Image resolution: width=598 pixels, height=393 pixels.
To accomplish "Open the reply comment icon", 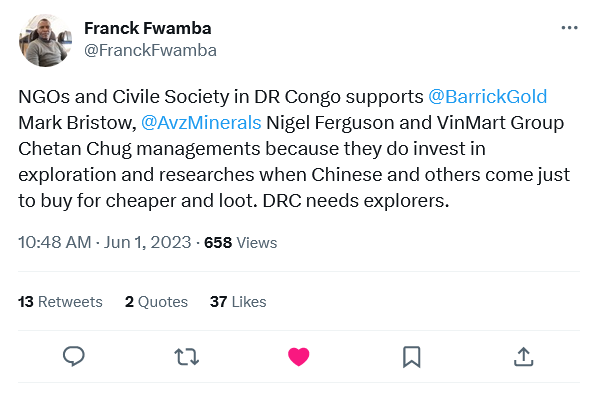I will (74, 357).
